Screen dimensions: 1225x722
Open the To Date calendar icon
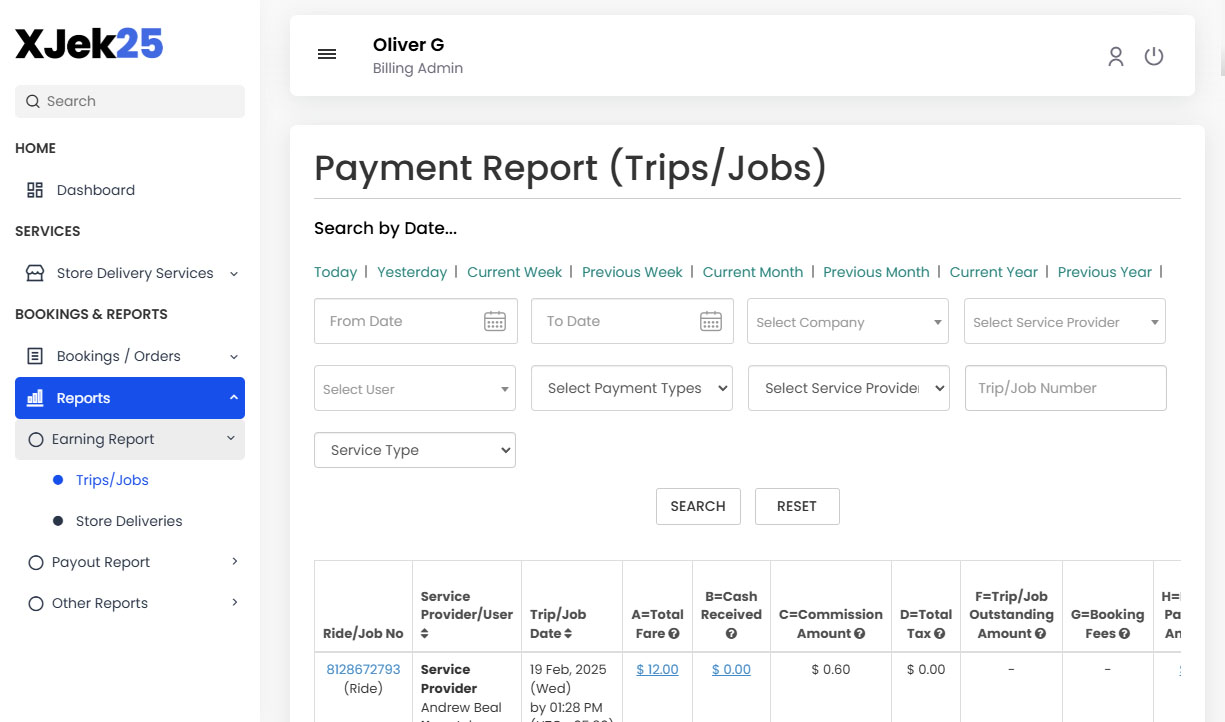tap(711, 320)
